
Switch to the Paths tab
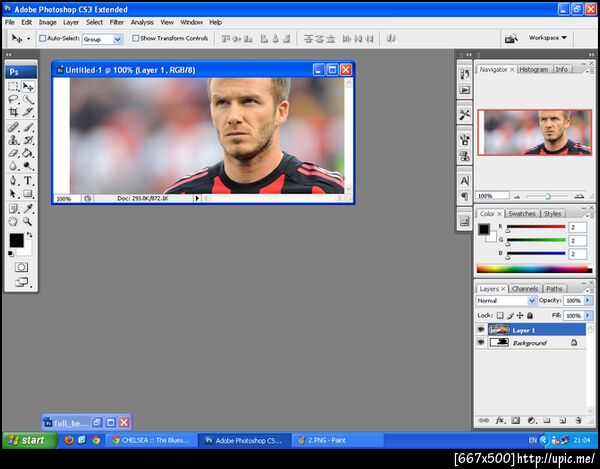(x=554, y=288)
